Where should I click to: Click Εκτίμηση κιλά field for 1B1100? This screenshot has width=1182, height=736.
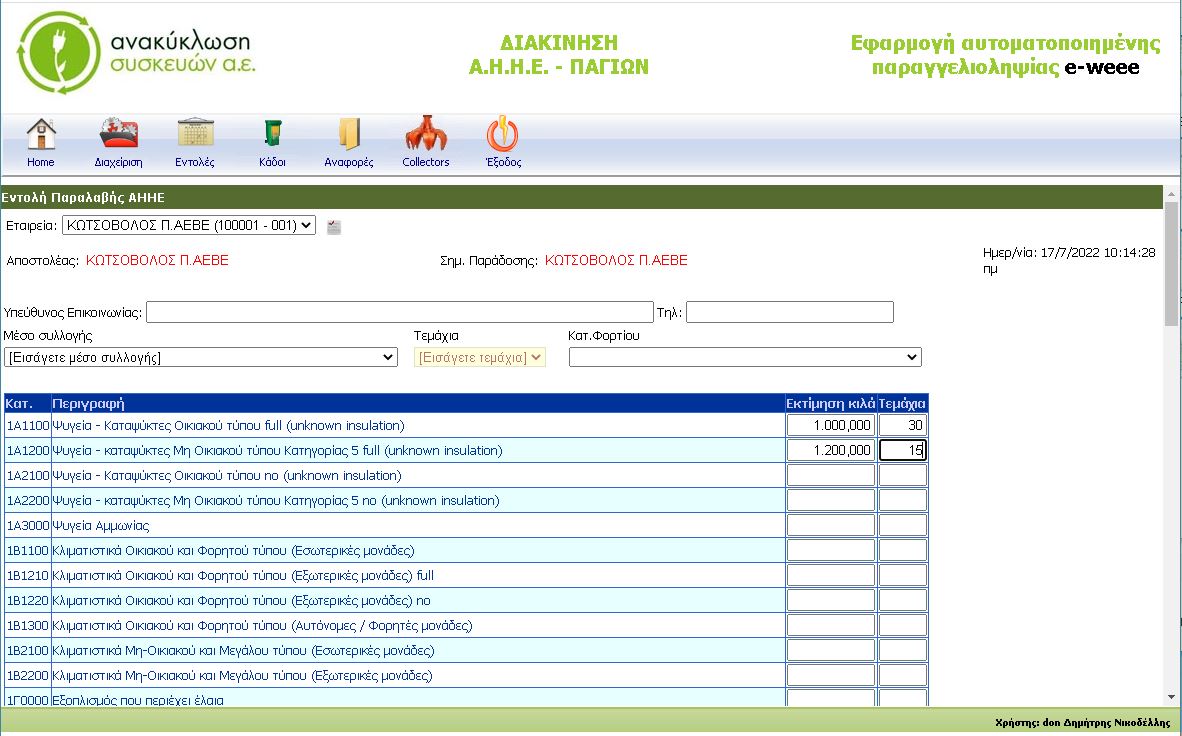tap(831, 550)
